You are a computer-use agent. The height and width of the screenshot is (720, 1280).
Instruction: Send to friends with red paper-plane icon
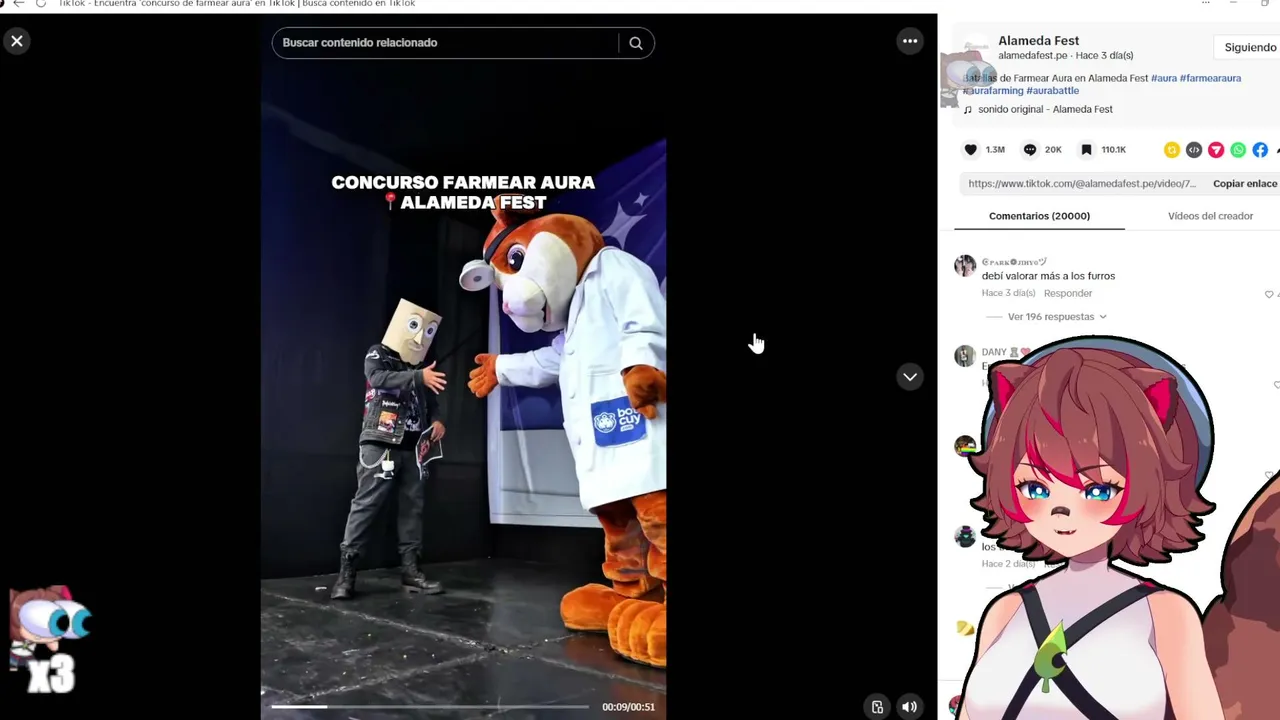[x=1216, y=150]
